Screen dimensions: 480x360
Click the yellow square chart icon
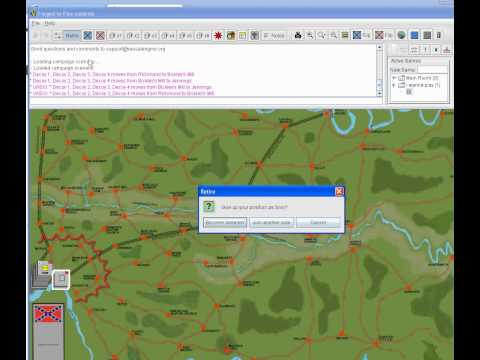243,35
